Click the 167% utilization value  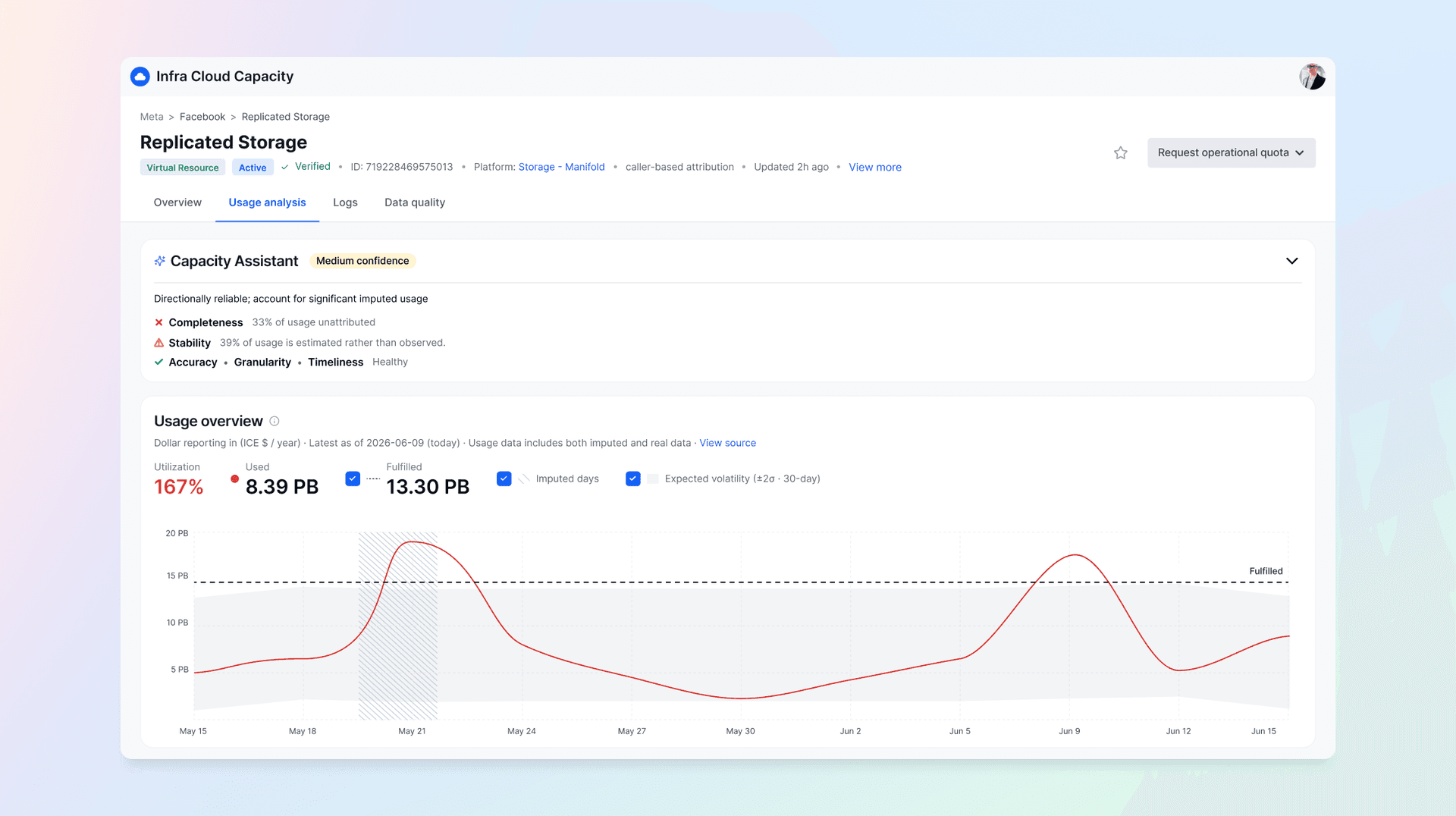tap(179, 487)
